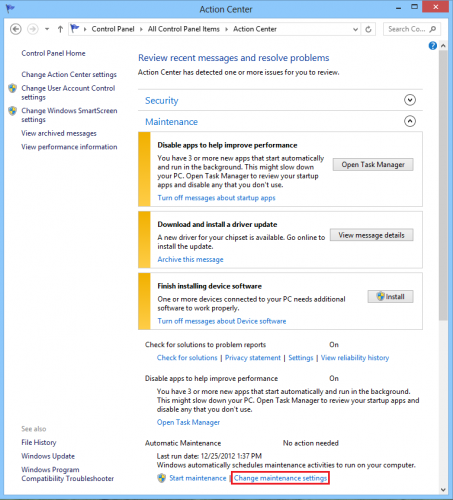Click the Open Task Manager button
453x500 pixels.
pyautogui.click(x=373, y=165)
